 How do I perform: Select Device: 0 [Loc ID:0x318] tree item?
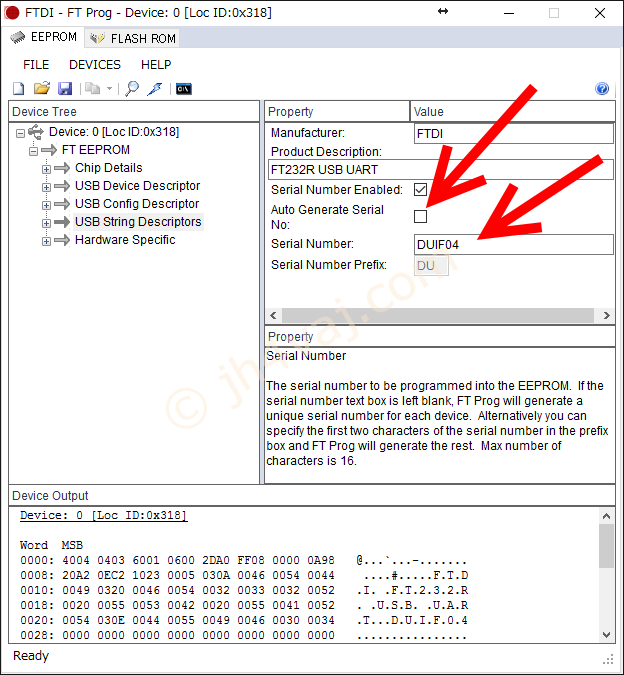pyautogui.click(x=114, y=132)
